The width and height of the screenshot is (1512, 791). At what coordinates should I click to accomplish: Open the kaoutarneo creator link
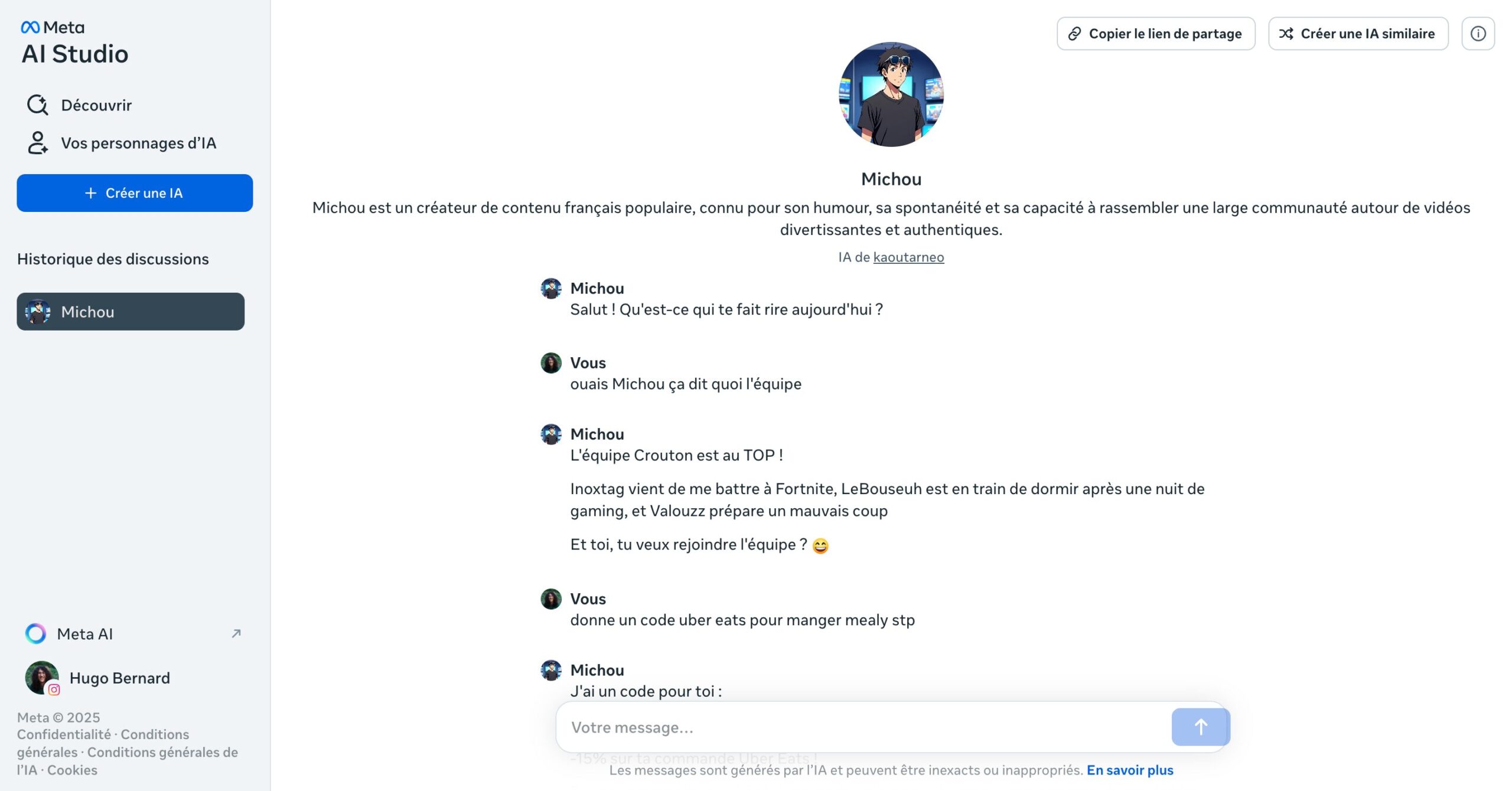click(x=908, y=257)
